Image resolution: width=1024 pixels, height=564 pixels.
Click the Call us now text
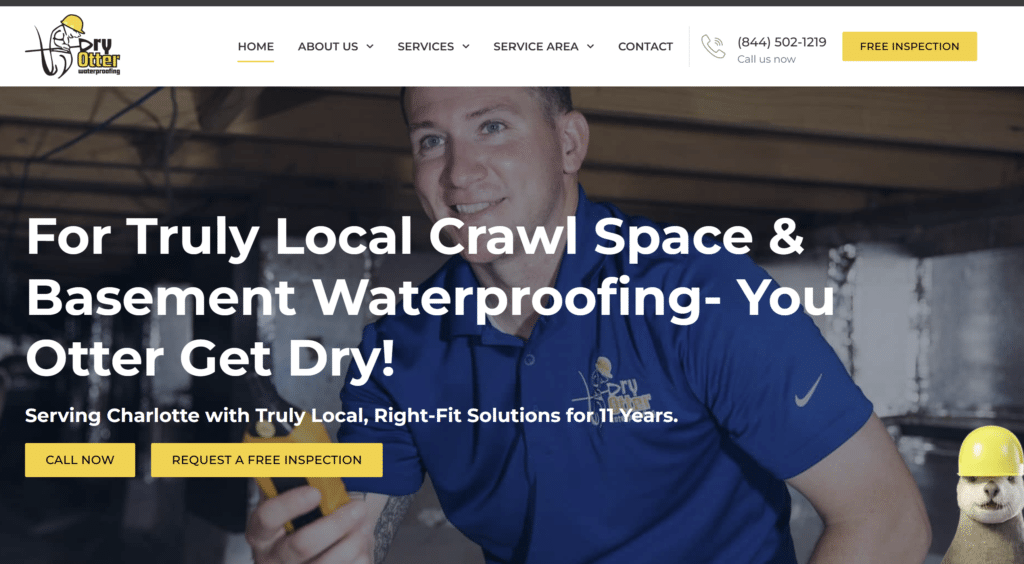(766, 59)
